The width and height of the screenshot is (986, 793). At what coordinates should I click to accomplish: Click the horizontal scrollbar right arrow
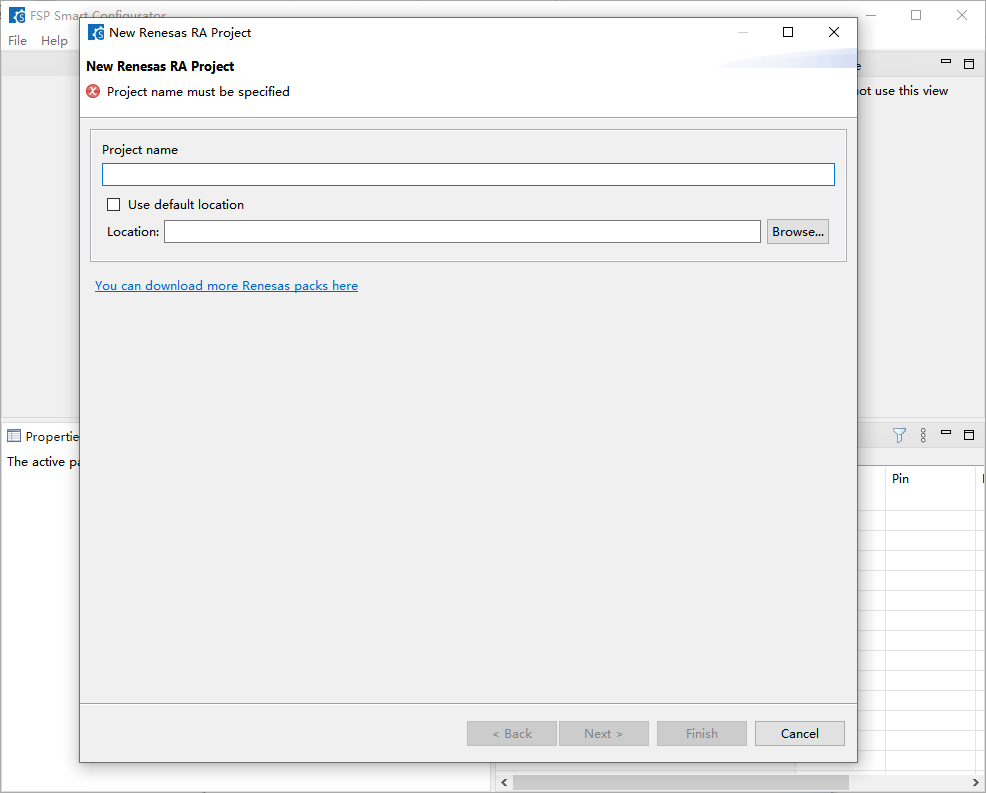pyautogui.click(x=975, y=782)
